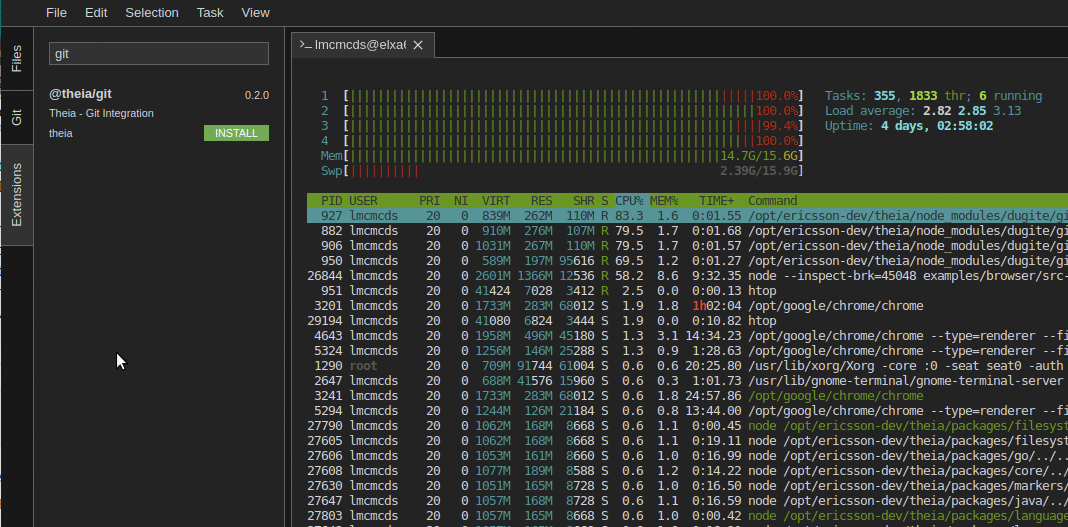1068x527 pixels.
Task: Select htop process PID 951
Action: click(687, 291)
